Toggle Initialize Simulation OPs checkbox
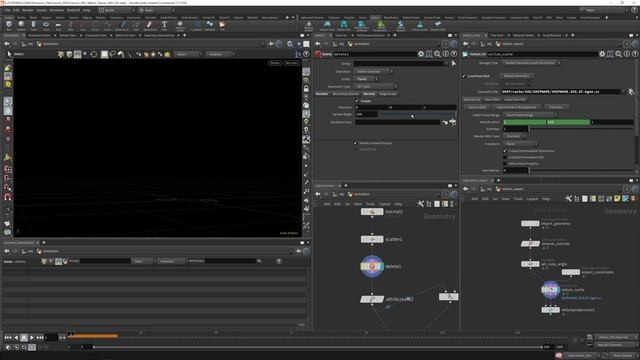This screenshot has width=640, height=360. click(505, 157)
